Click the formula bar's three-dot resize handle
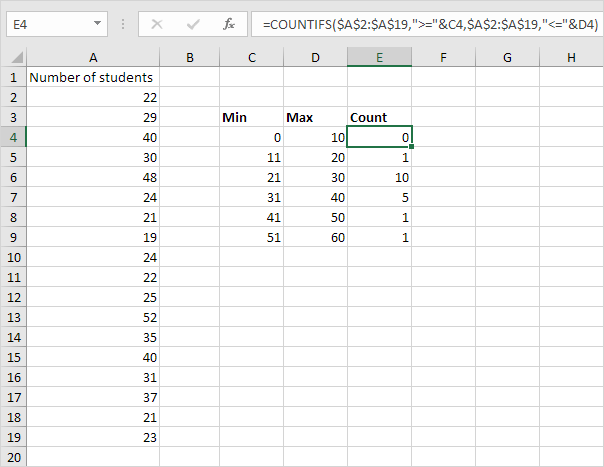The width and height of the screenshot is (604, 467). tap(123, 24)
